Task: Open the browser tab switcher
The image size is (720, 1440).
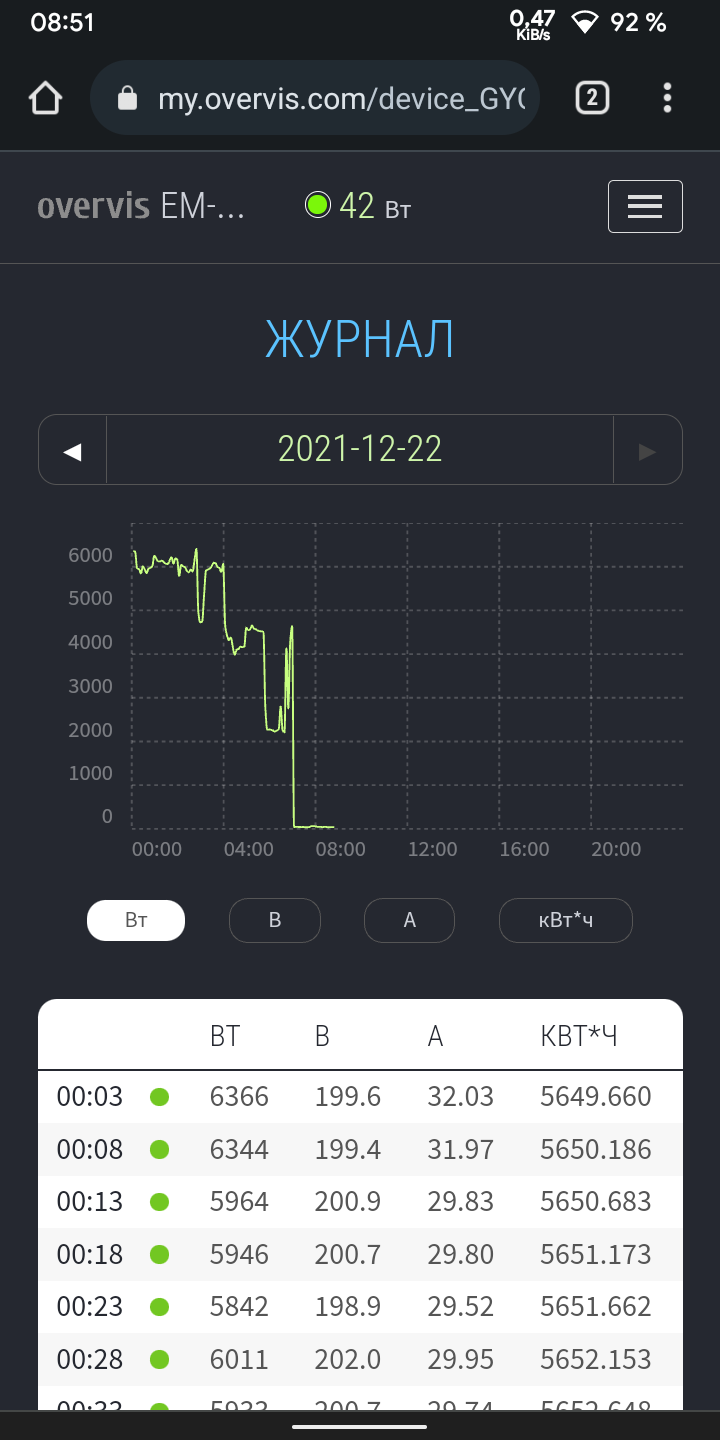Action: tap(592, 98)
